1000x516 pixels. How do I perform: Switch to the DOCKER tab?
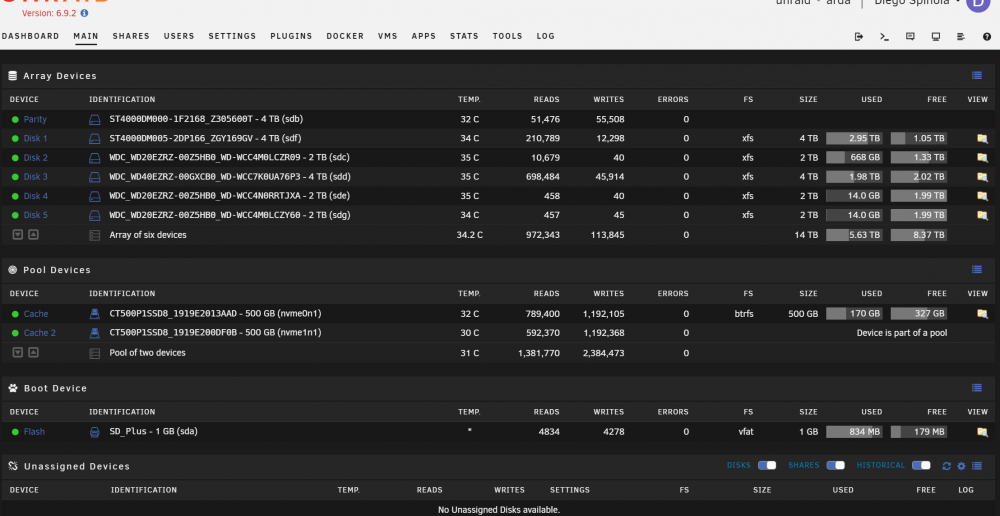345,36
